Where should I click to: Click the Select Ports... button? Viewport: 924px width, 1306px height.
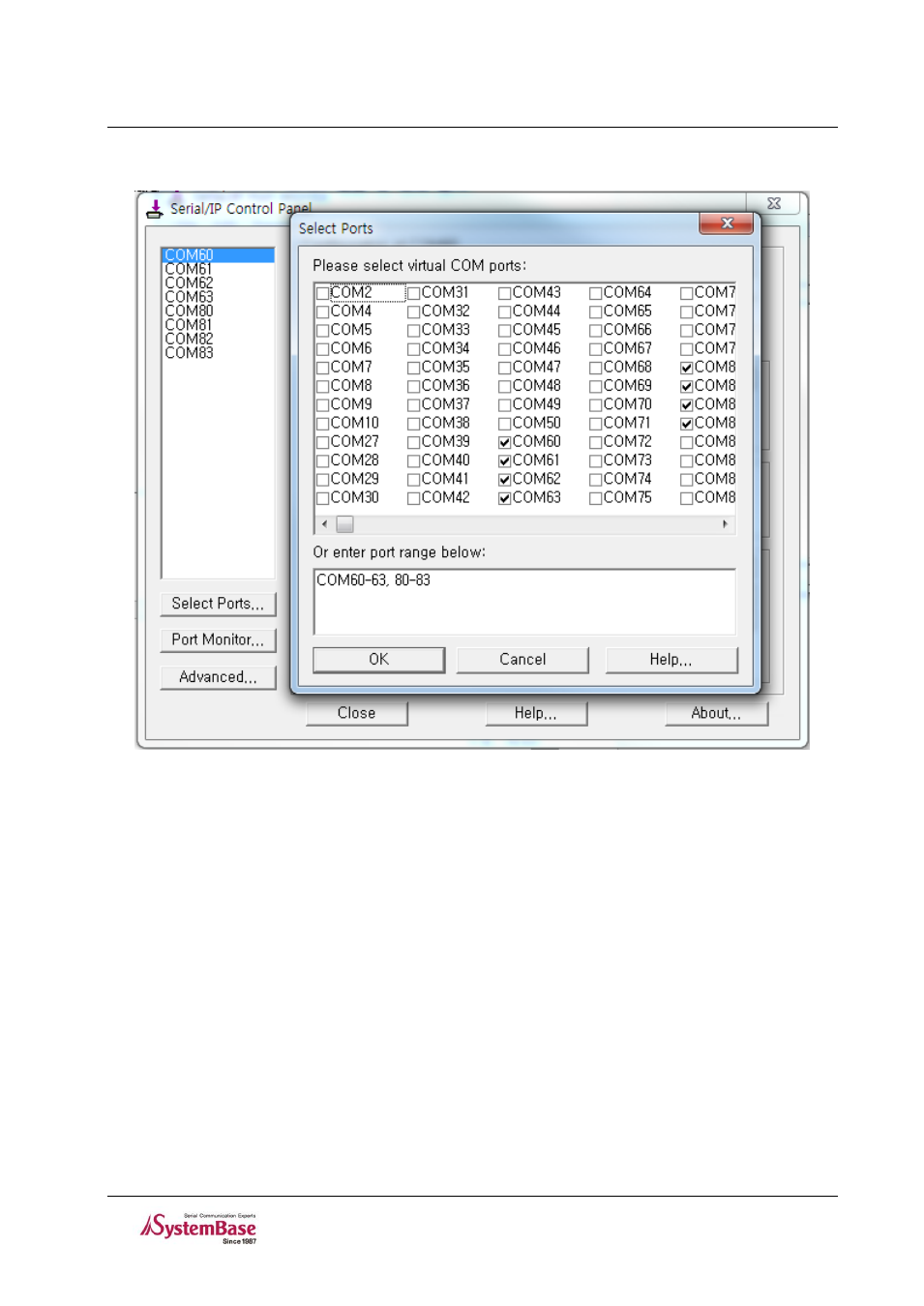click(218, 604)
